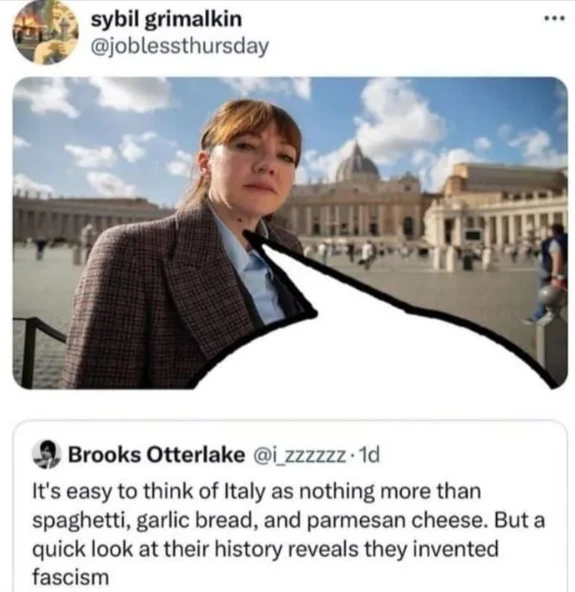This screenshot has height=592, width=575.
Task: Open sybil grimalkin's profile avatar
Action: (x=45, y=31)
